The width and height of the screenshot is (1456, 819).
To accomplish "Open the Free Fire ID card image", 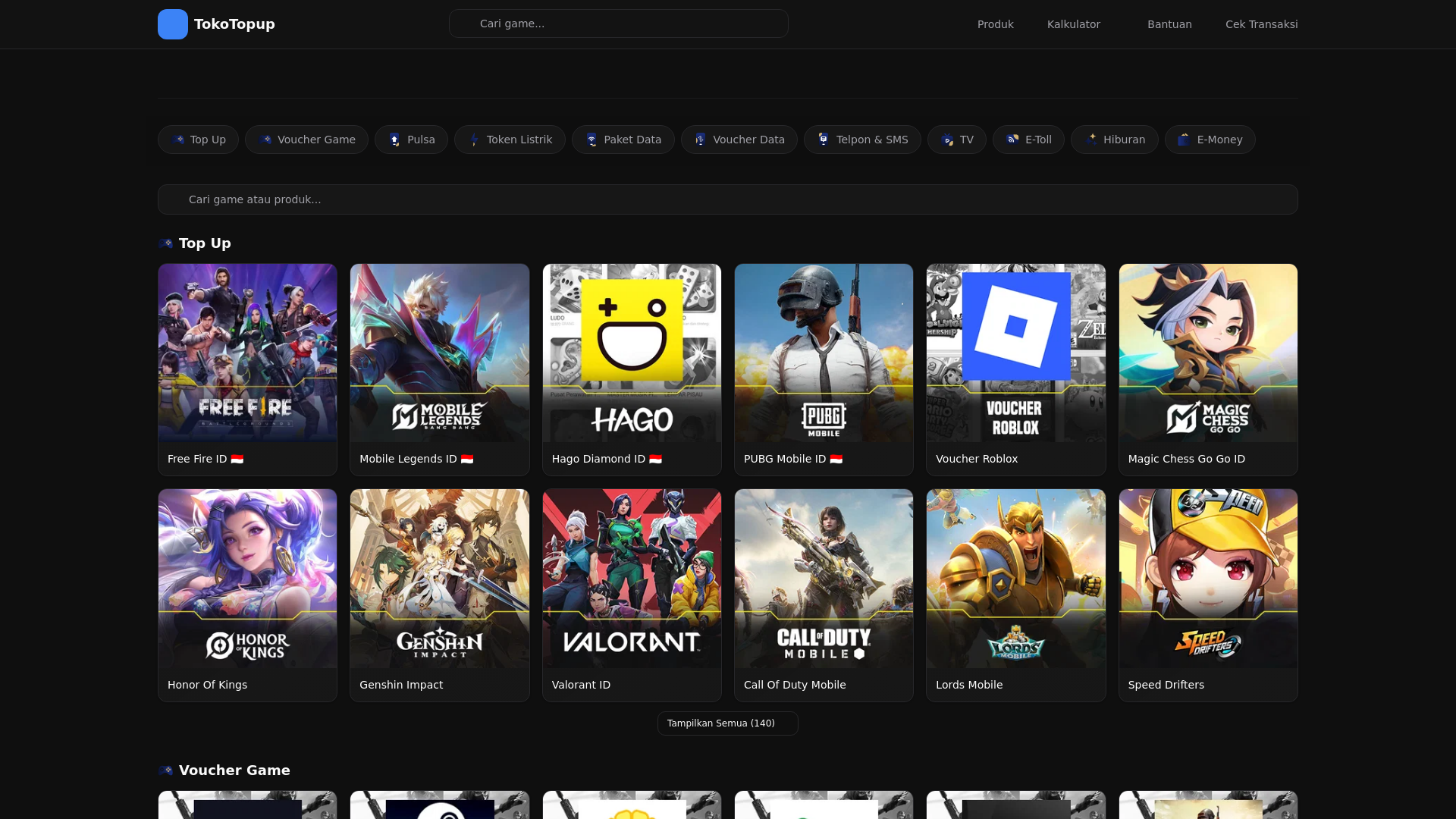I will pyautogui.click(x=247, y=353).
